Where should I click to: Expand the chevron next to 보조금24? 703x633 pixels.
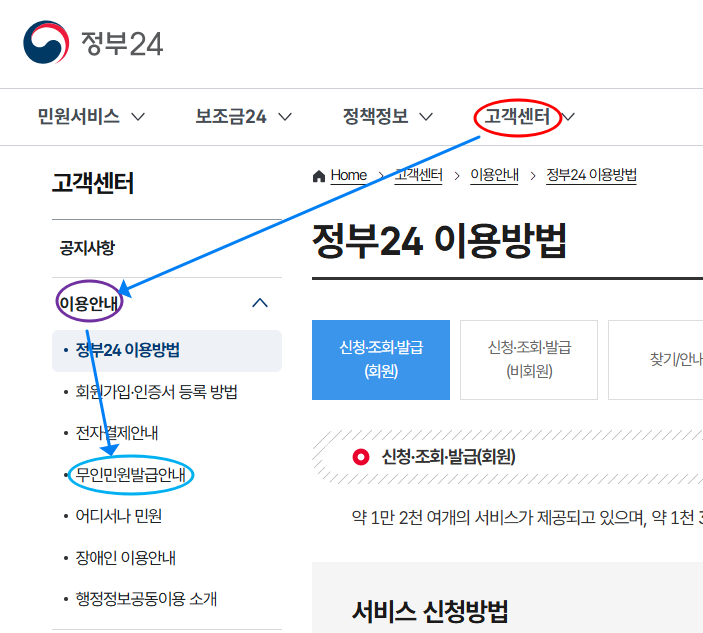click(285, 117)
